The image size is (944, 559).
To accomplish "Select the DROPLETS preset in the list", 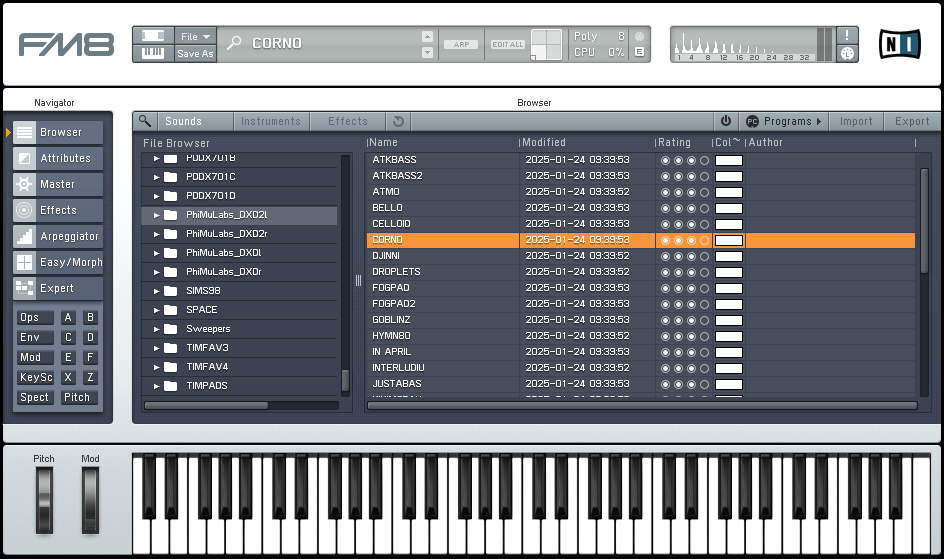I will click(x=397, y=272).
